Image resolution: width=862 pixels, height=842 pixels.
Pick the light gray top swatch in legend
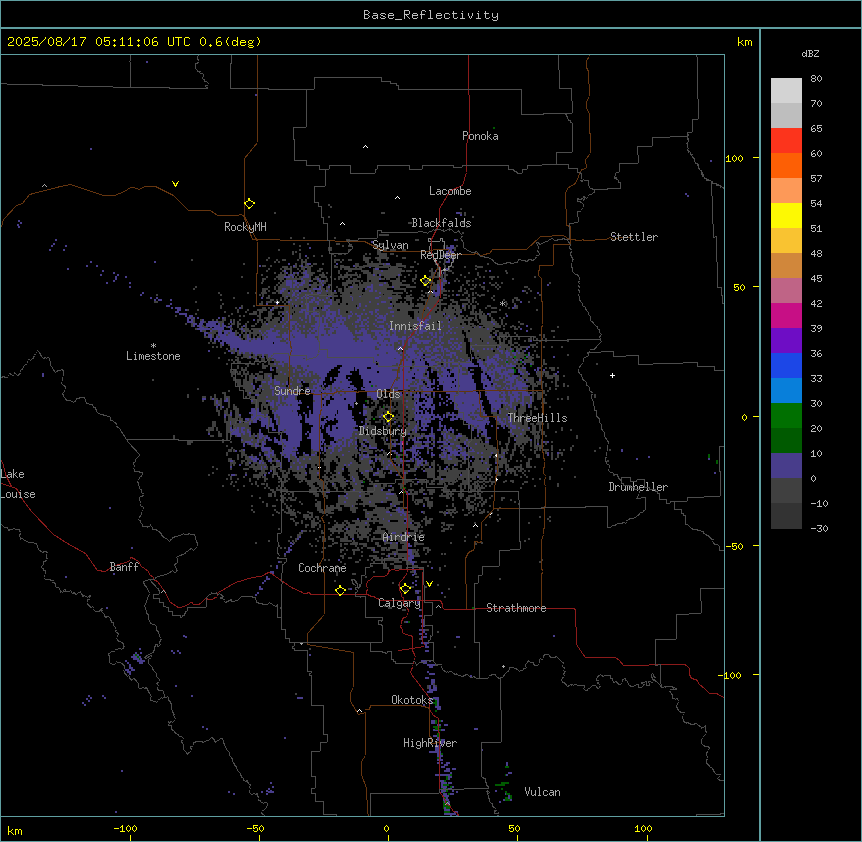(786, 91)
